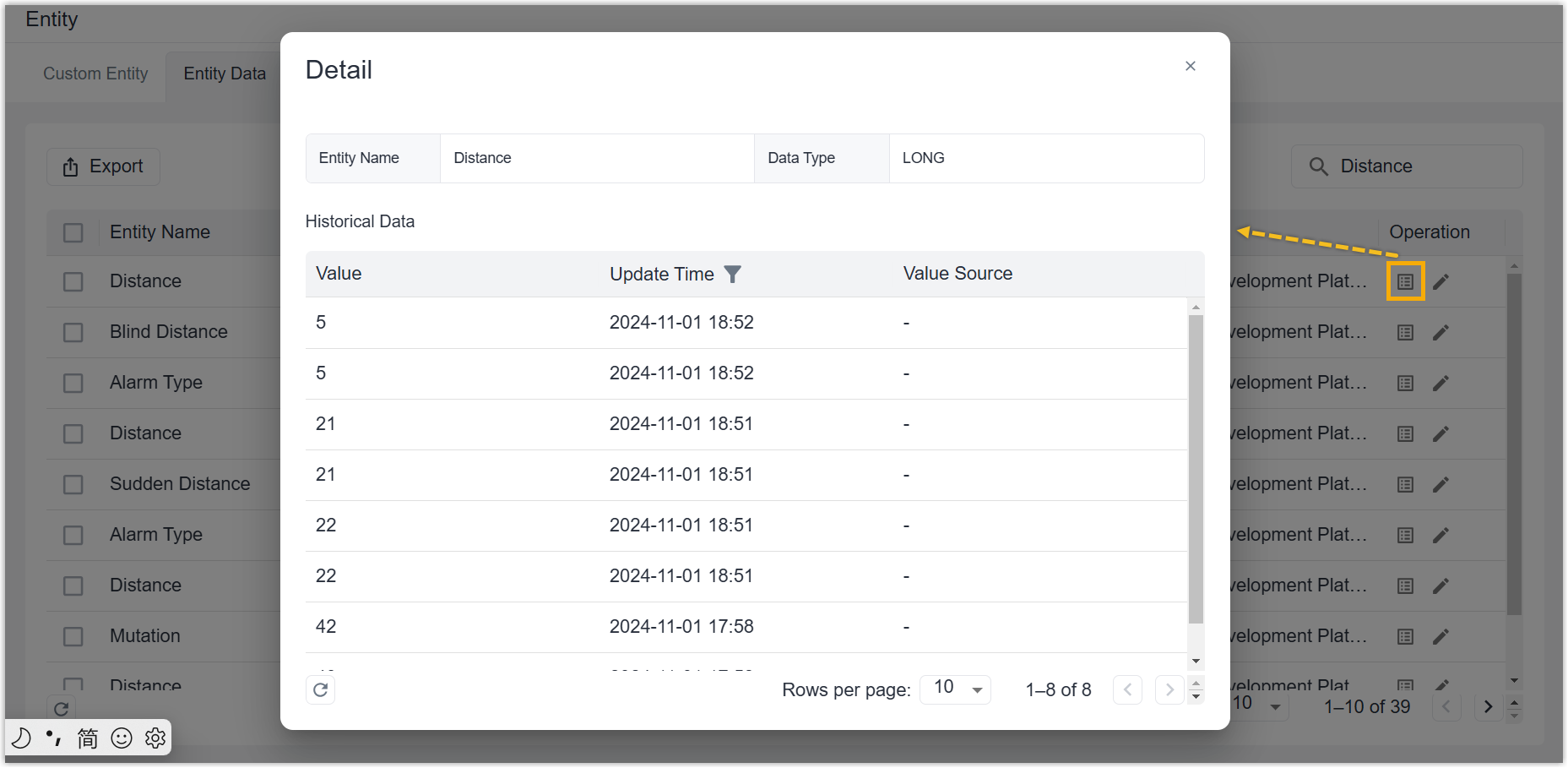Click scroll down arrow in Detail table

tap(1196, 661)
